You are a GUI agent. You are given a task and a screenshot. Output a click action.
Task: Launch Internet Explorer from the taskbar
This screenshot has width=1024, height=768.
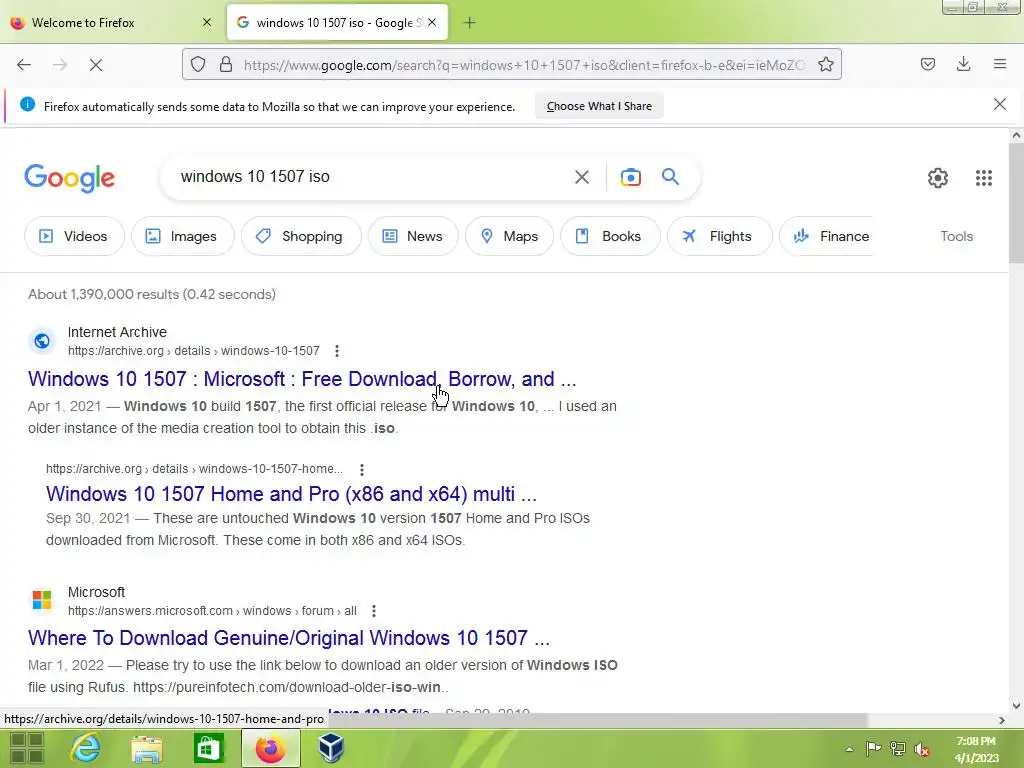coord(86,748)
